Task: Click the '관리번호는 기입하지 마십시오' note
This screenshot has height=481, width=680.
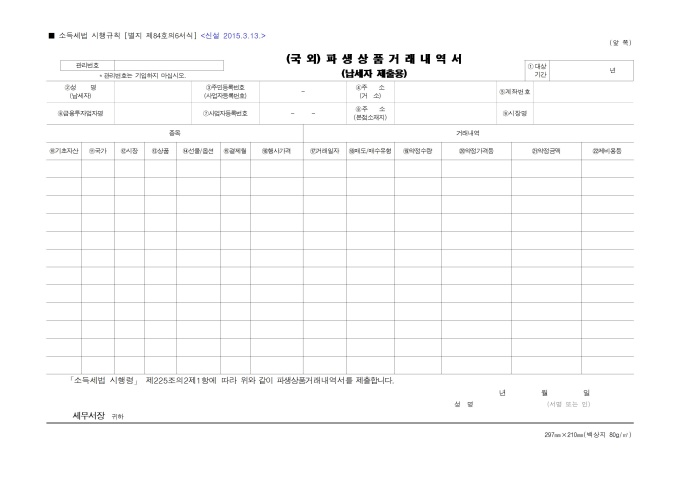Action: [x=143, y=75]
